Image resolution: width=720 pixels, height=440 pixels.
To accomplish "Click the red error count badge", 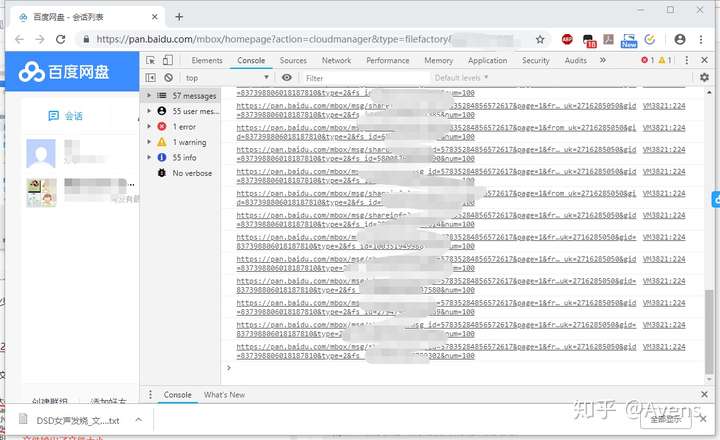I will coord(647,60).
